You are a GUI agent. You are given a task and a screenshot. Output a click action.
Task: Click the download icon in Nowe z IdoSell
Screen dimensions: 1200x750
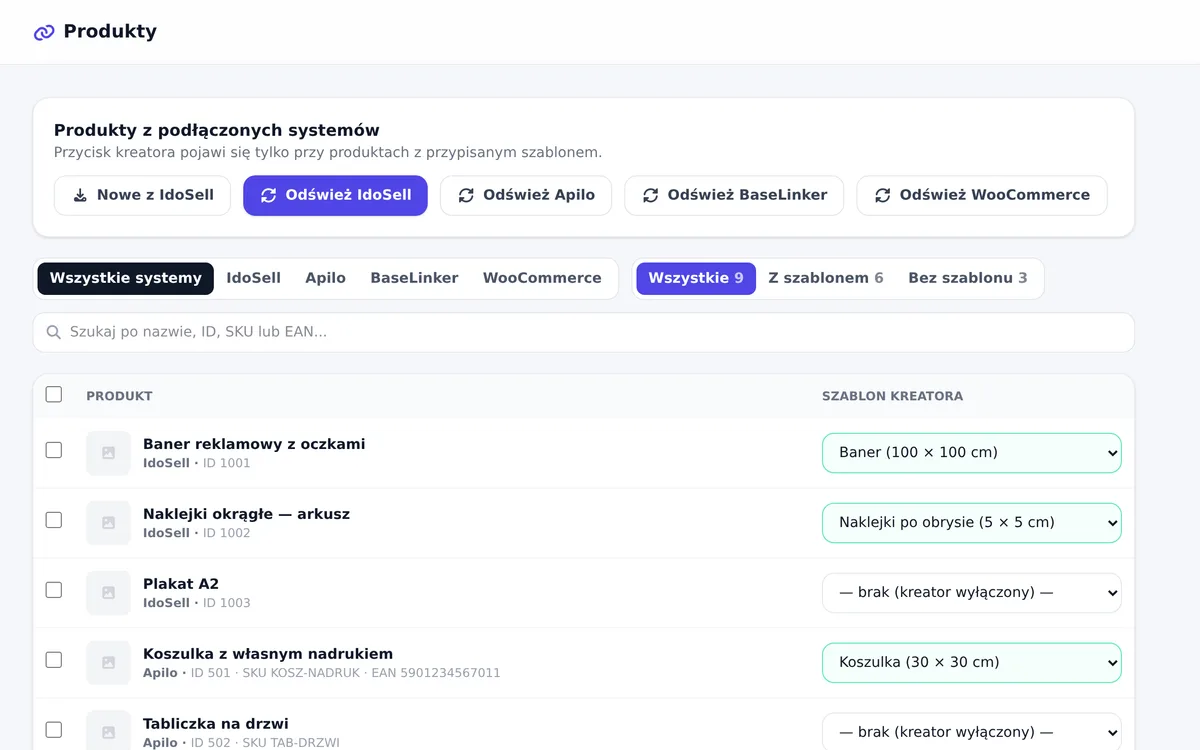pos(81,196)
